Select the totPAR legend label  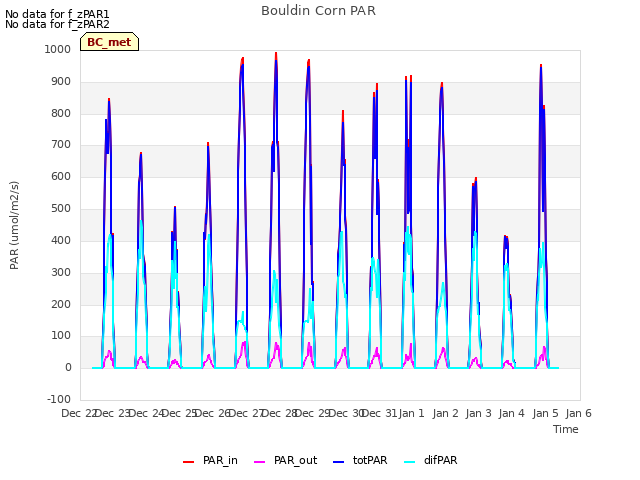(x=370, y=460)
